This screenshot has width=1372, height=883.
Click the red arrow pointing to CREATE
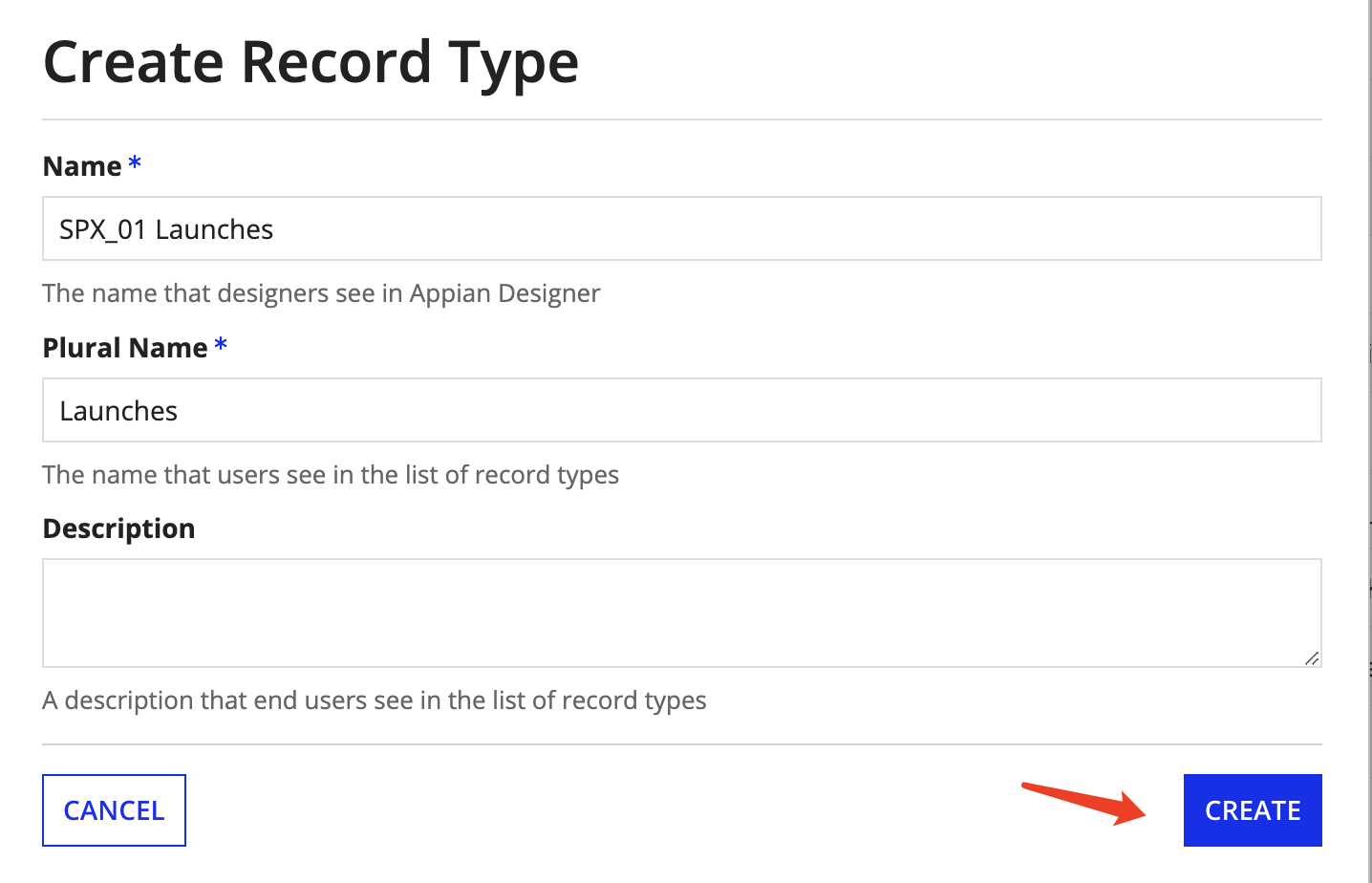[1084, 803]
